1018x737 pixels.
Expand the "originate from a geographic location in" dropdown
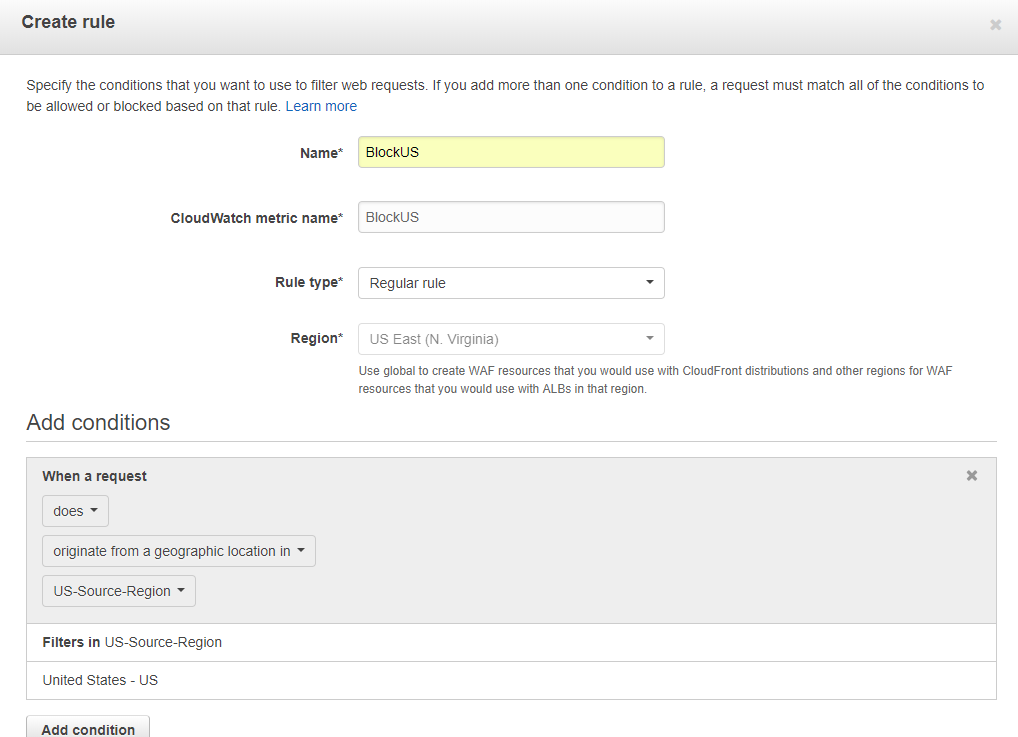[x=178, y=551]
